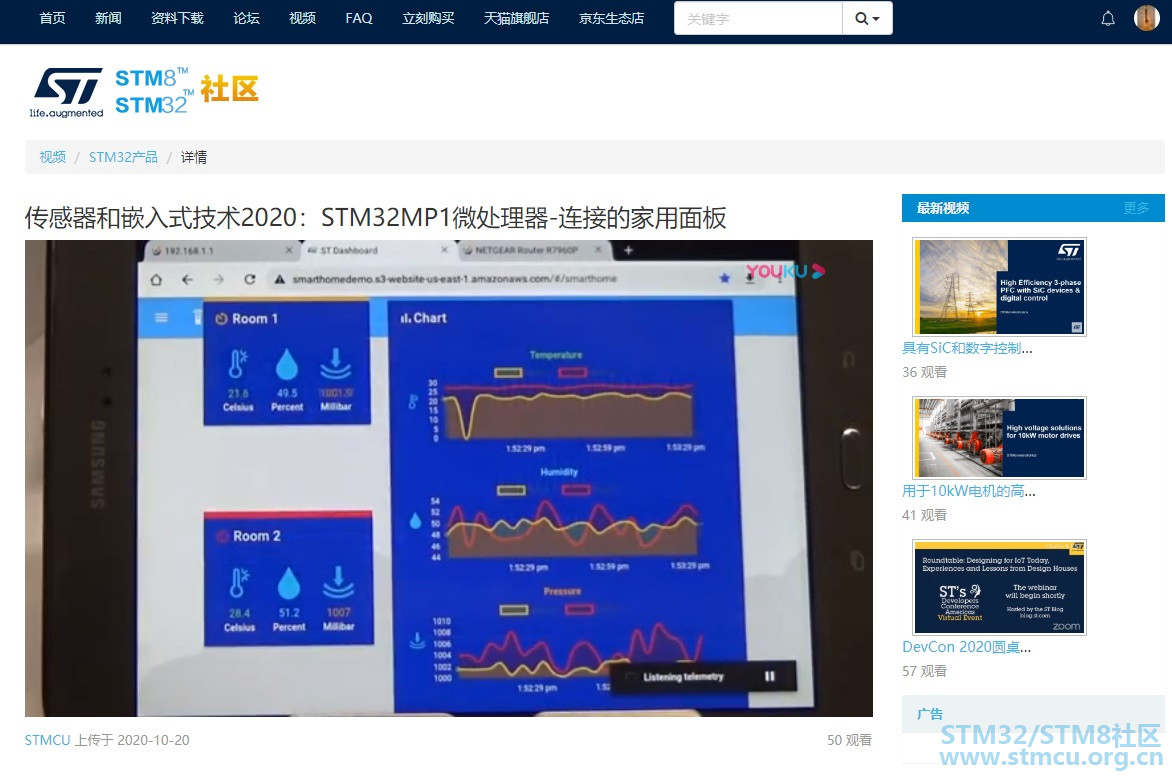Click the 57 观看 count

(x=925, y=671)
